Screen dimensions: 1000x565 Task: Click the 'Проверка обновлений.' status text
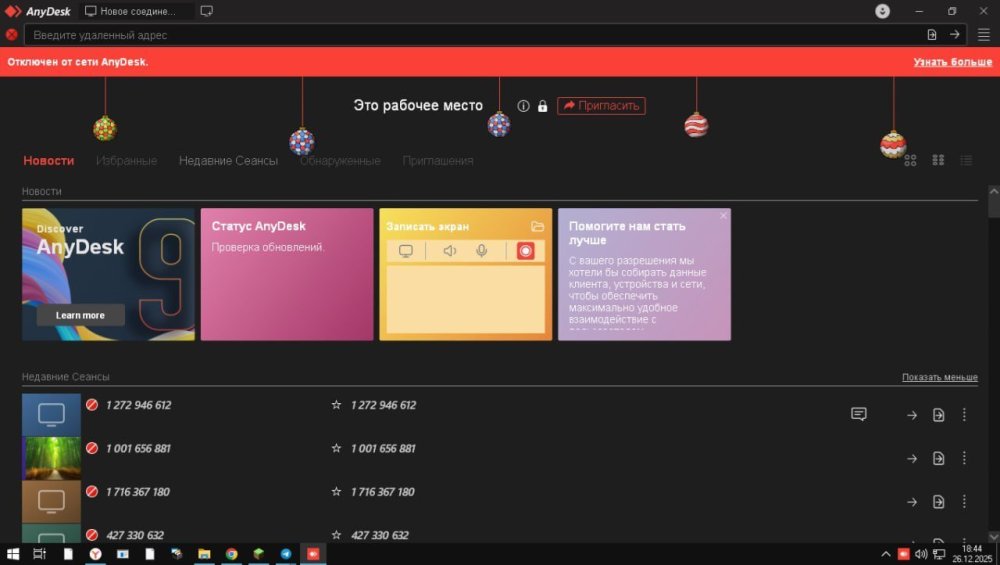point(268,247)
